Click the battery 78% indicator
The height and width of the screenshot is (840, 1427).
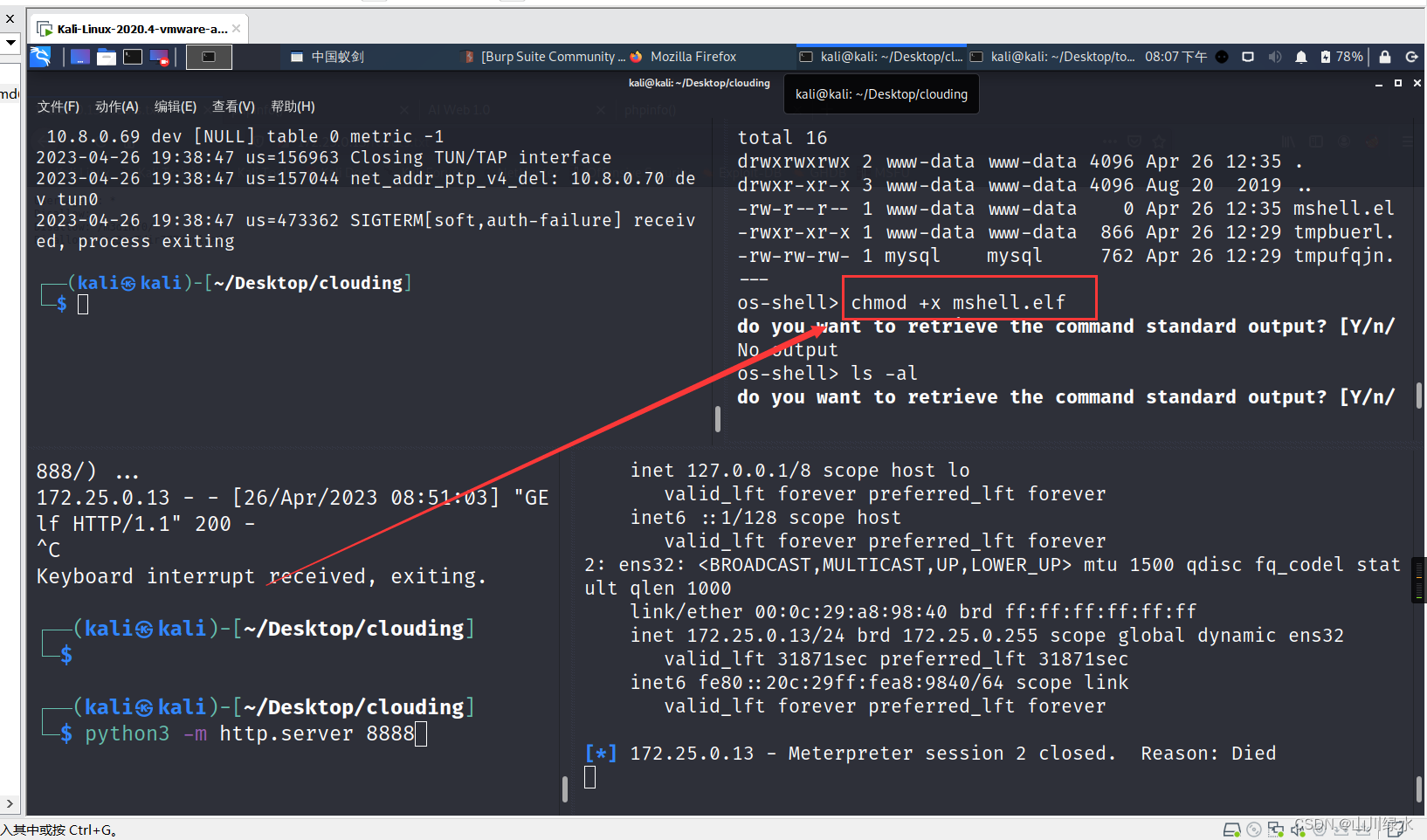(1341, 57)
